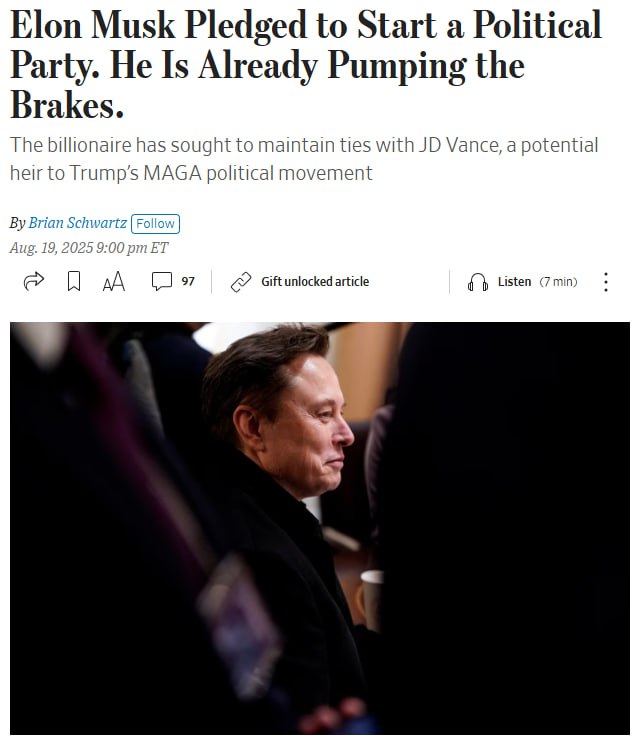Click 'MAGA' in the subheadline
Image resolution: width=642 pixels, height=743 pixels.
point(172,173)
